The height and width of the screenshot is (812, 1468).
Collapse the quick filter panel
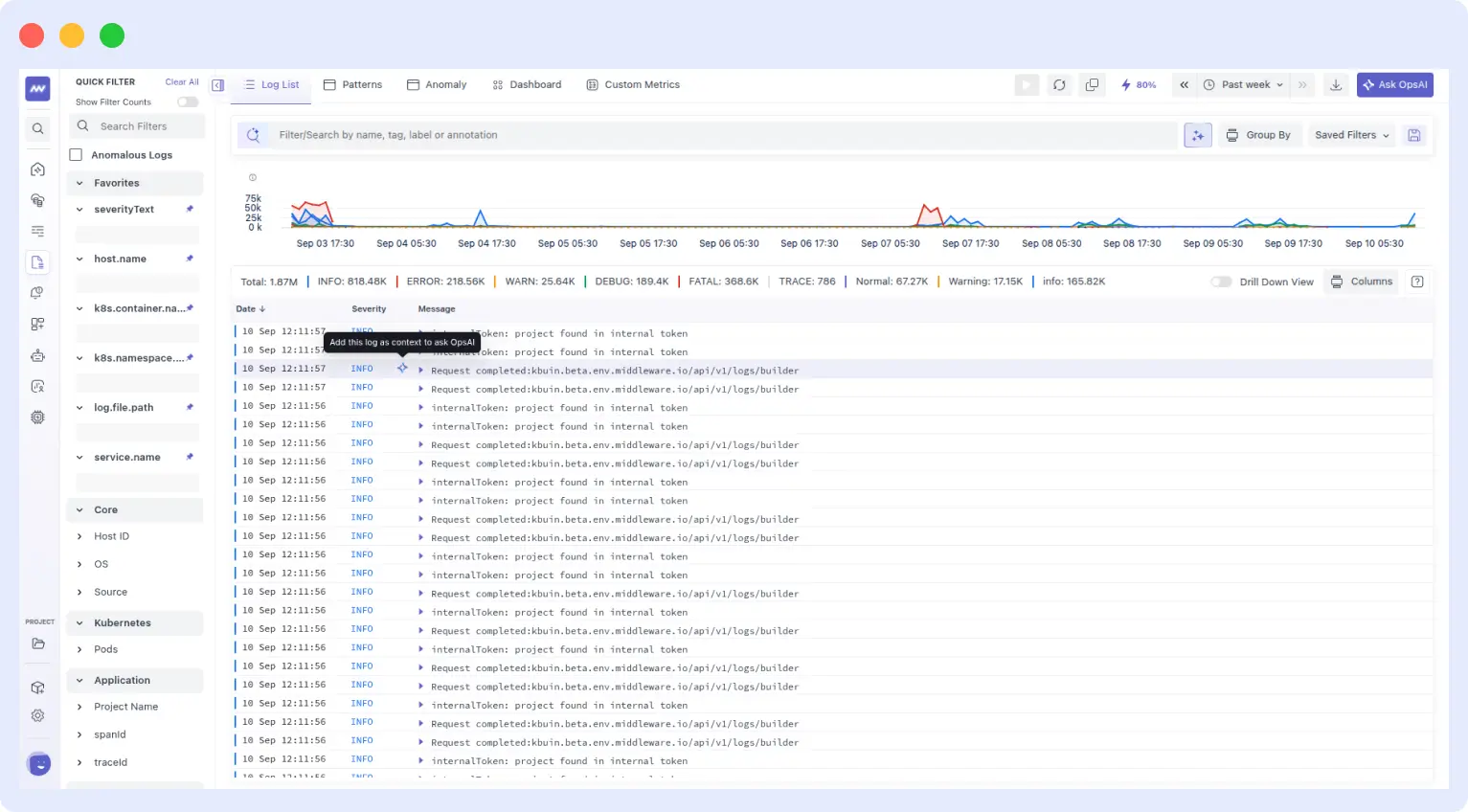click(218, 85)
